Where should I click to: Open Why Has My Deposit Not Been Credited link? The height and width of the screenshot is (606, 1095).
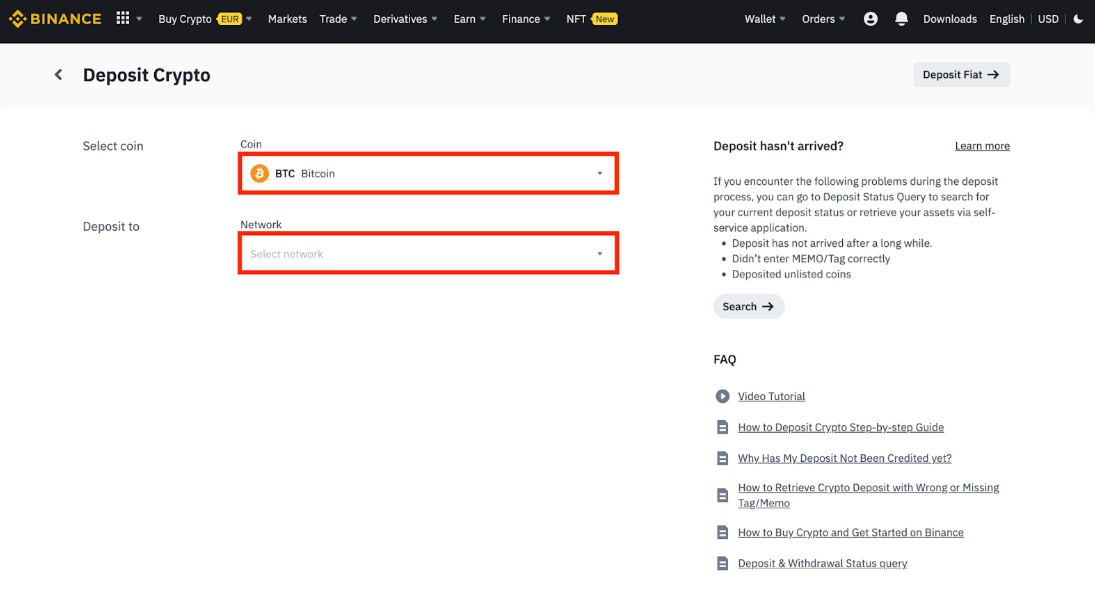point(844,458)
